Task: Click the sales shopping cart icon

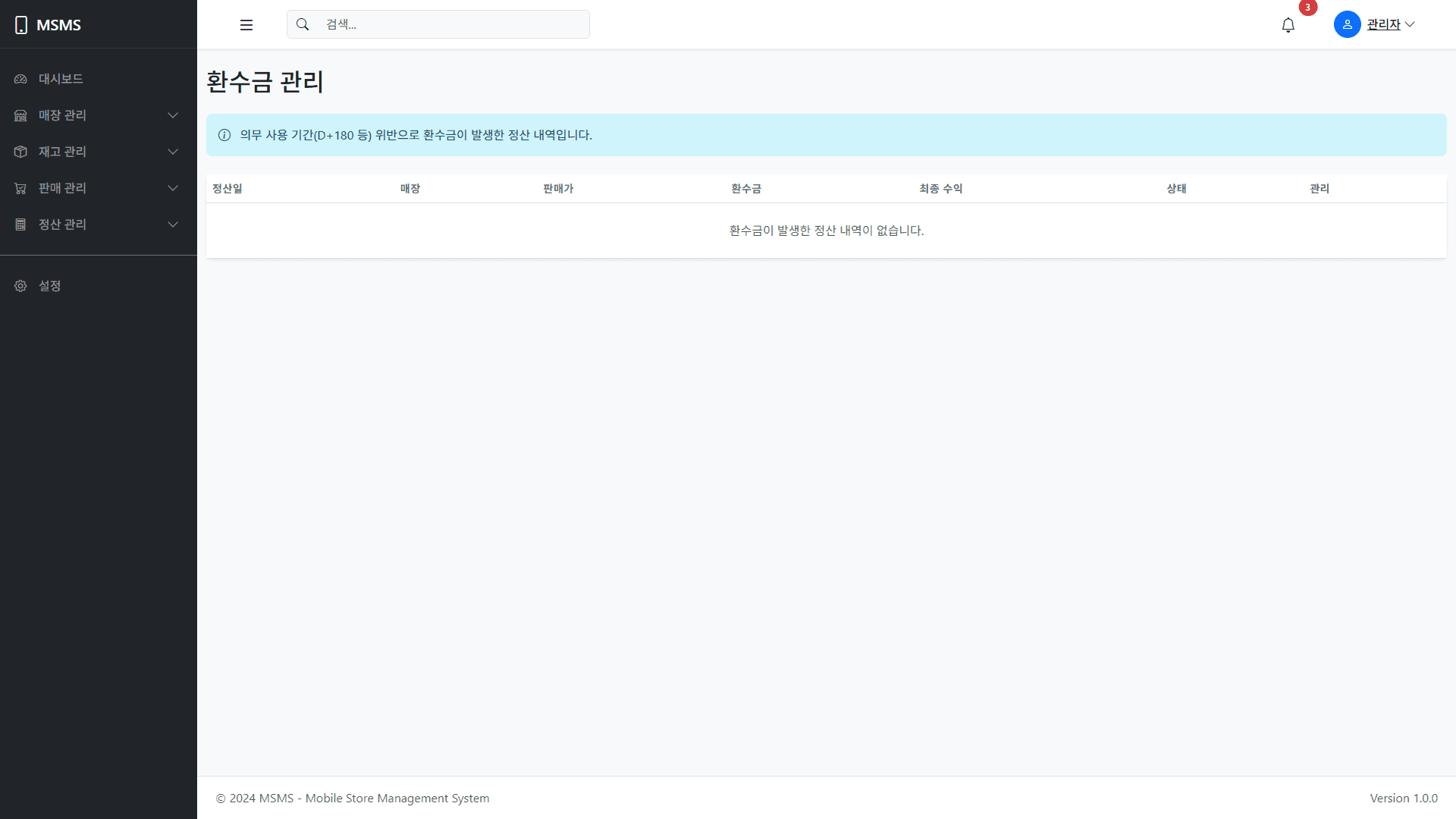Action: [20, 188]
